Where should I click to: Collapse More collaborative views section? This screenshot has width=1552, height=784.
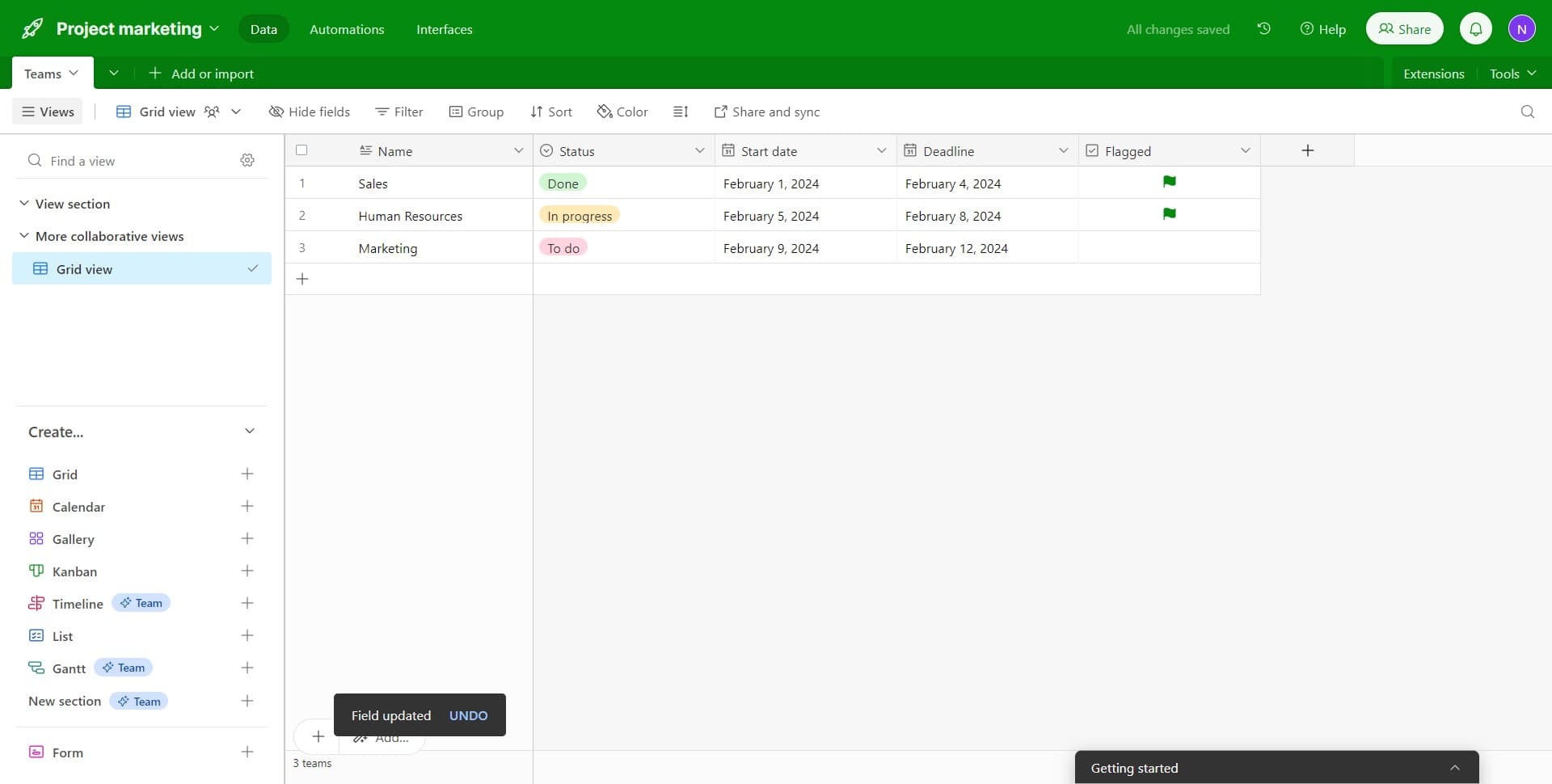[x=24, y=236]
